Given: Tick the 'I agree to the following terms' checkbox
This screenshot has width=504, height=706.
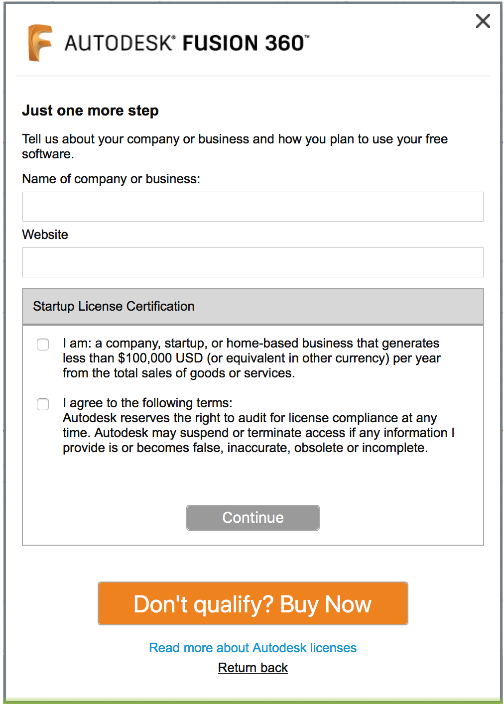Looking at the screenshot, I should tap(43, 404).
